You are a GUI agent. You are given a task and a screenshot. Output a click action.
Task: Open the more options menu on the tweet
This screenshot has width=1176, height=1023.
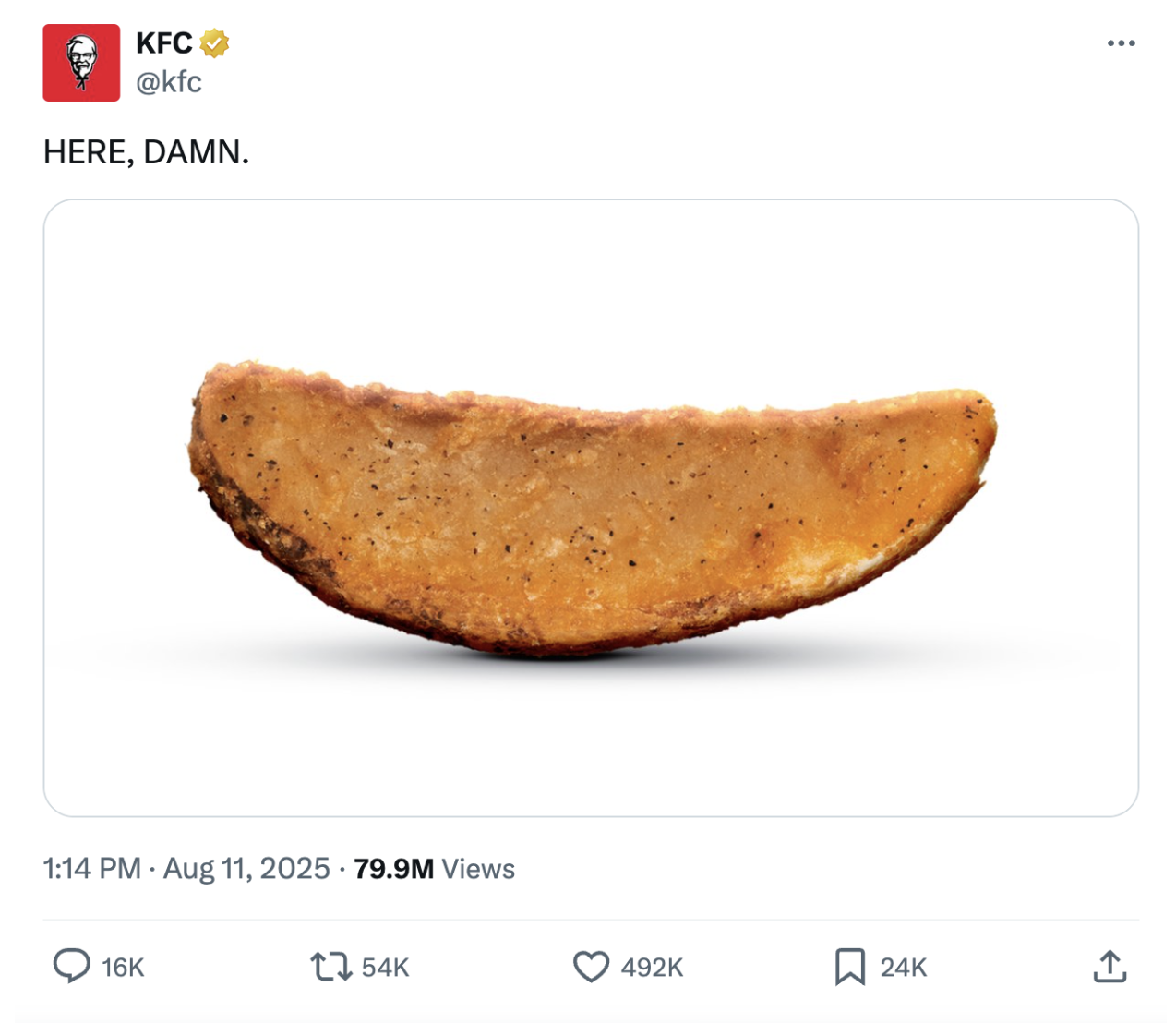(1122, 42)
